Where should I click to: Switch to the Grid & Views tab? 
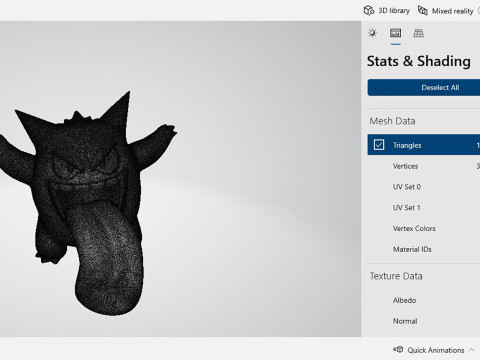(x=419, y=33)
